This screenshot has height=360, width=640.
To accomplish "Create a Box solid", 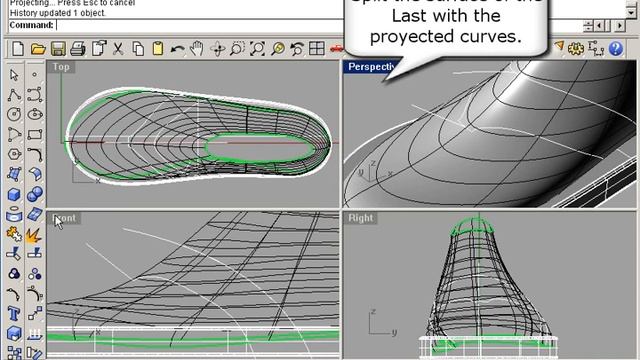I will click(x=14, y=194).
